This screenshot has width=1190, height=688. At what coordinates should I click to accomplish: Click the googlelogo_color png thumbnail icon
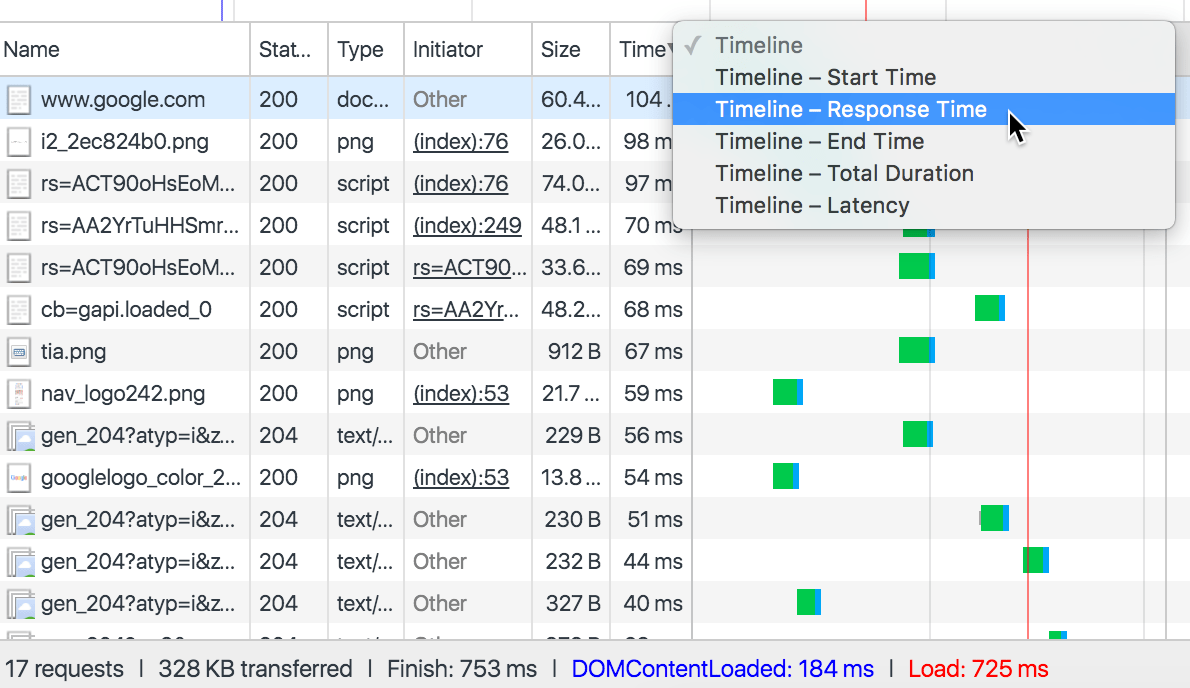click(x=19, y=478)
